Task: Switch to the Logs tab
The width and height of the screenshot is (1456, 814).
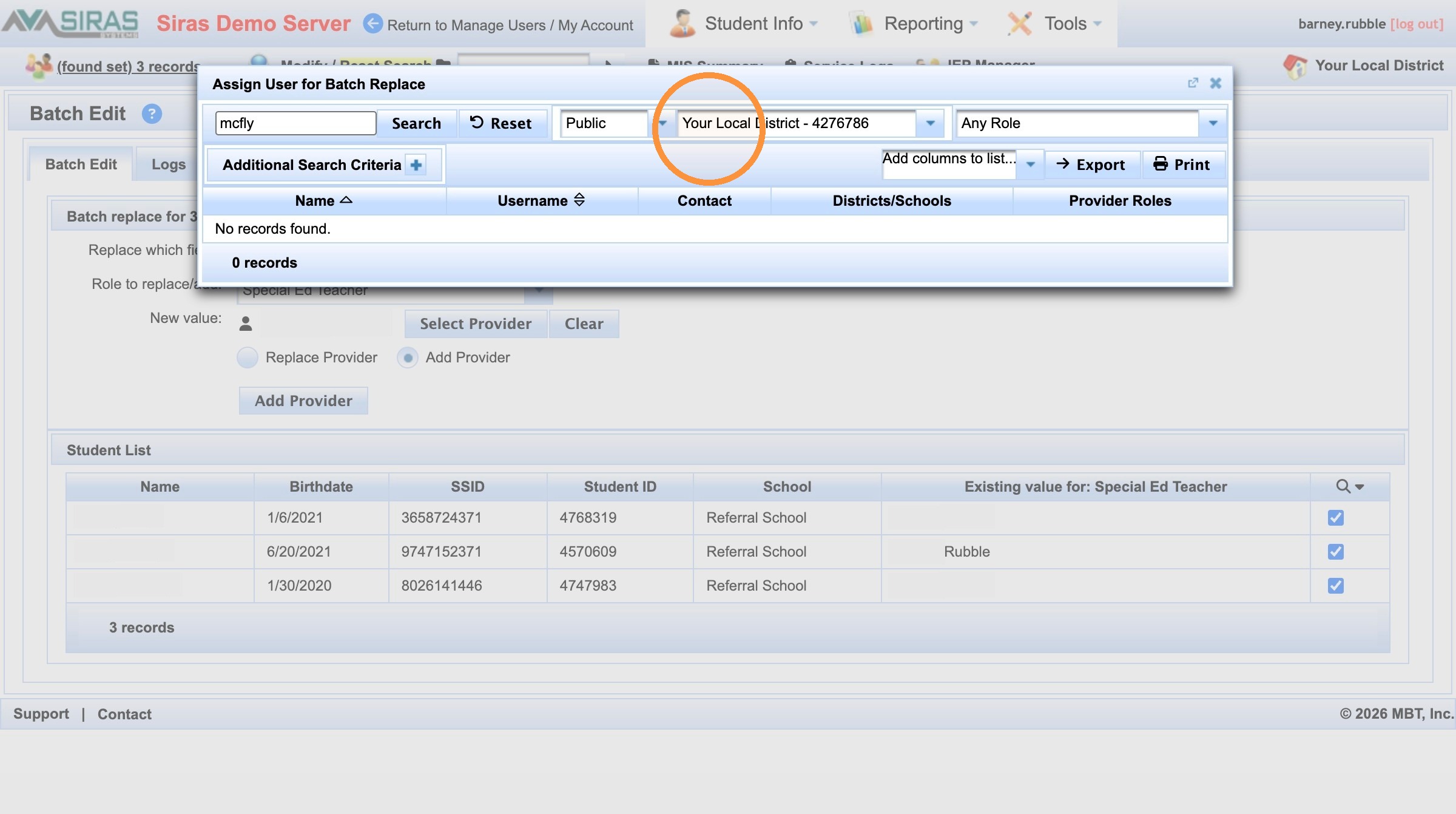Action: tap(169, 164)
